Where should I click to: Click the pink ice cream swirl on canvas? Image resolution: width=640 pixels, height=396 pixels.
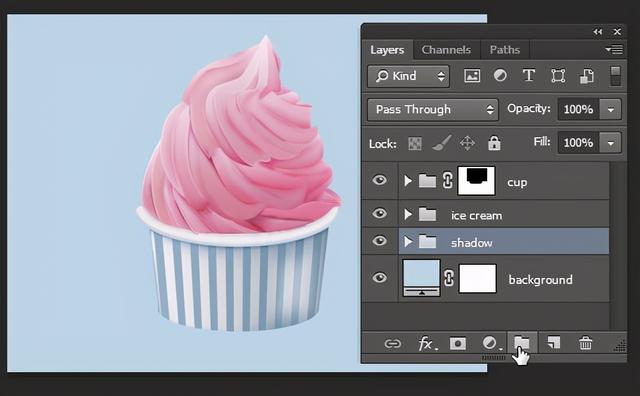pos(241,143)
